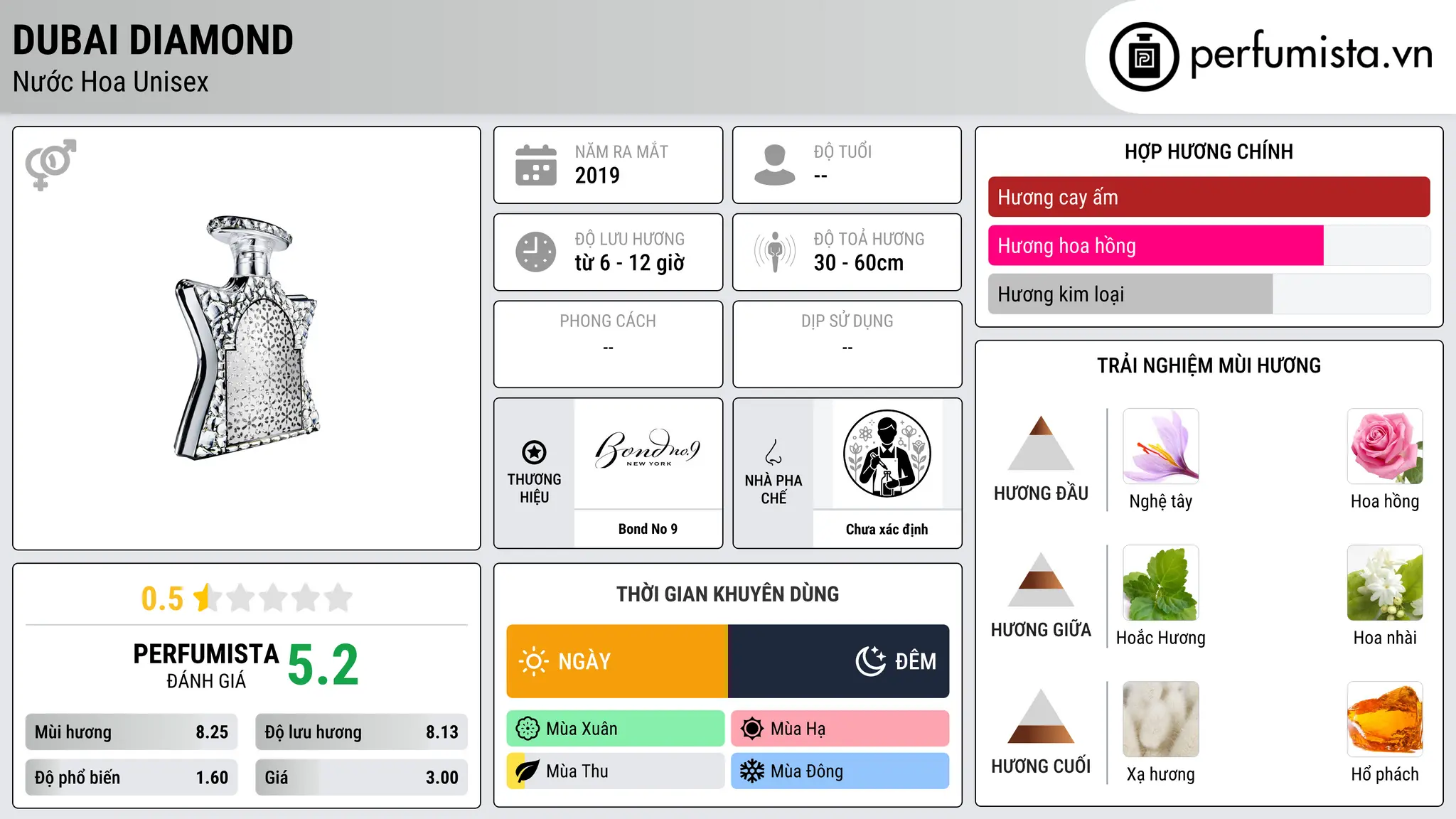The height and width of the screenshot is (819, 1456).
Task: Click the snowflake icon beside Mùa Đông
Action: click(x=752, y=771)
